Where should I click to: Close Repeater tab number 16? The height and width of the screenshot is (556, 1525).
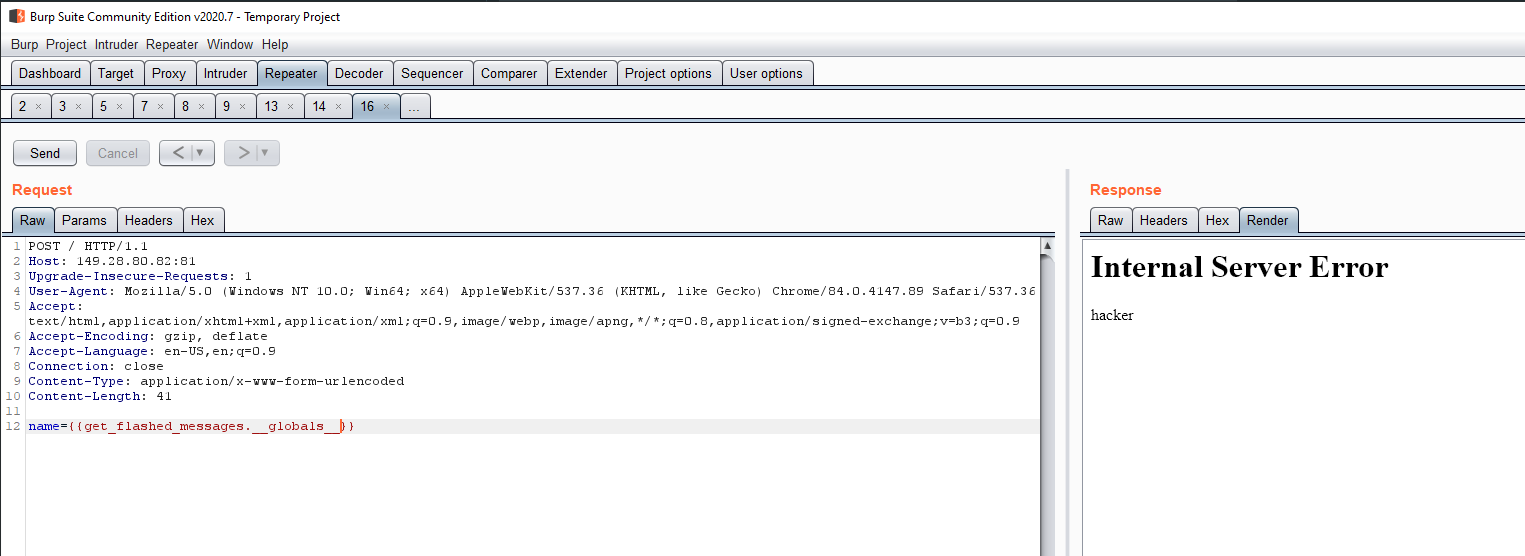point(386,107)
